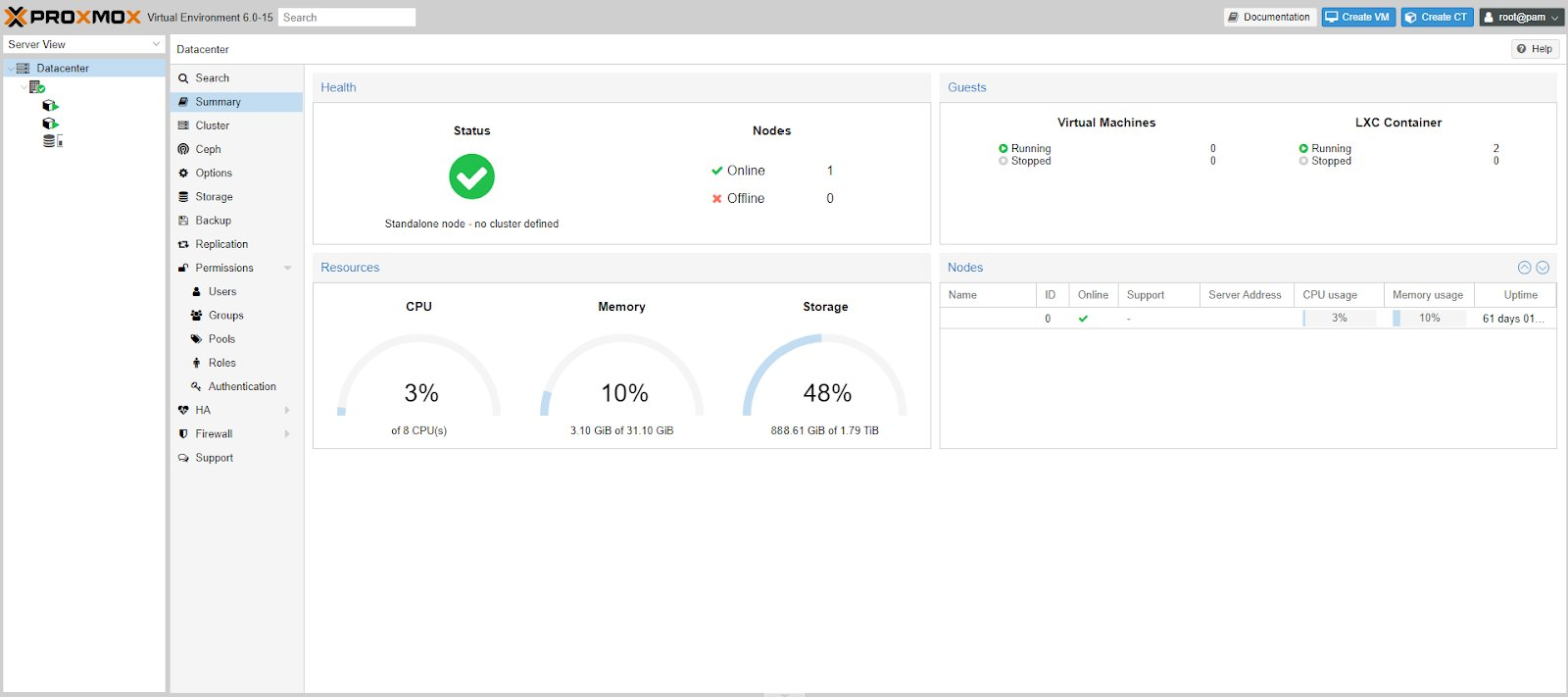Click Virtual Machines Running status icon
This screenshot has height=697, width=1568.
coord(1004,149)
